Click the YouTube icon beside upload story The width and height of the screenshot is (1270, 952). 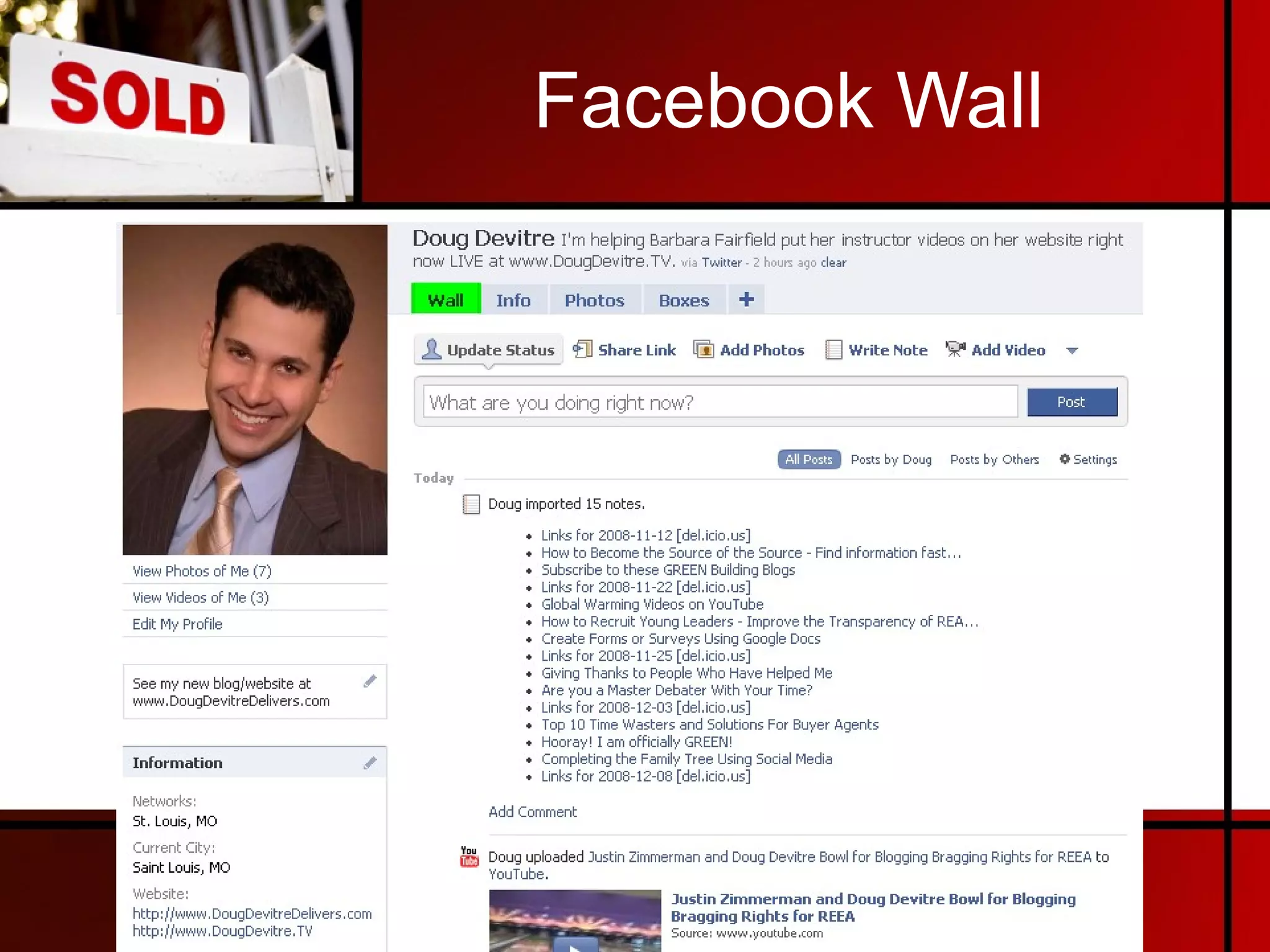(x=469, y=857)
